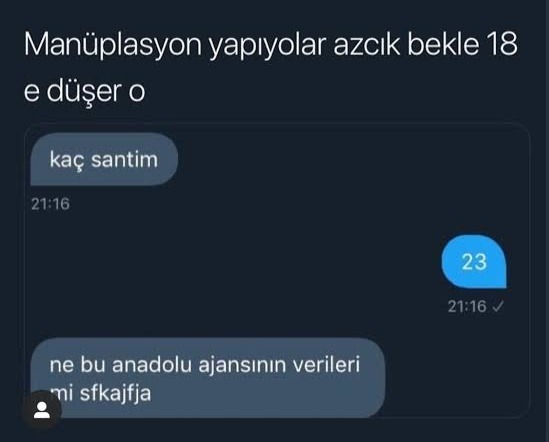
Task: Click the word "azcık" in the tweet
Action: 367,46
